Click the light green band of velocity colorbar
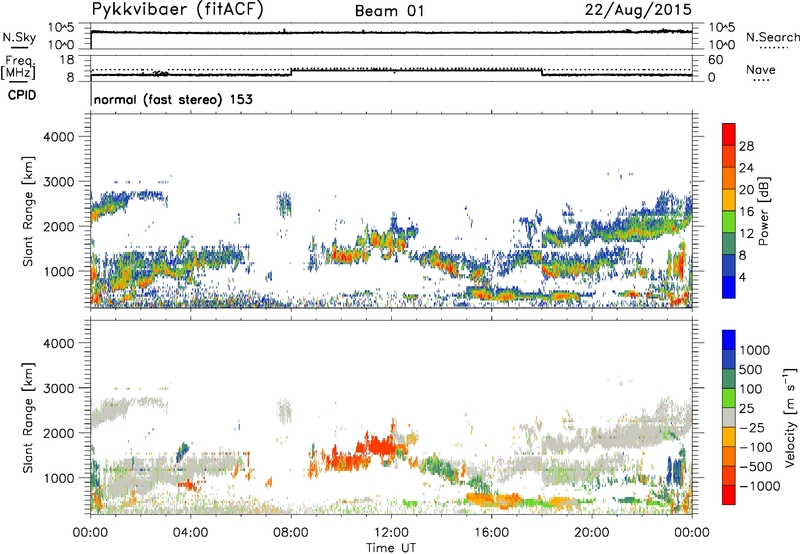Image resolution: width=800 pixels, height=554 pixels. (729, 398)
